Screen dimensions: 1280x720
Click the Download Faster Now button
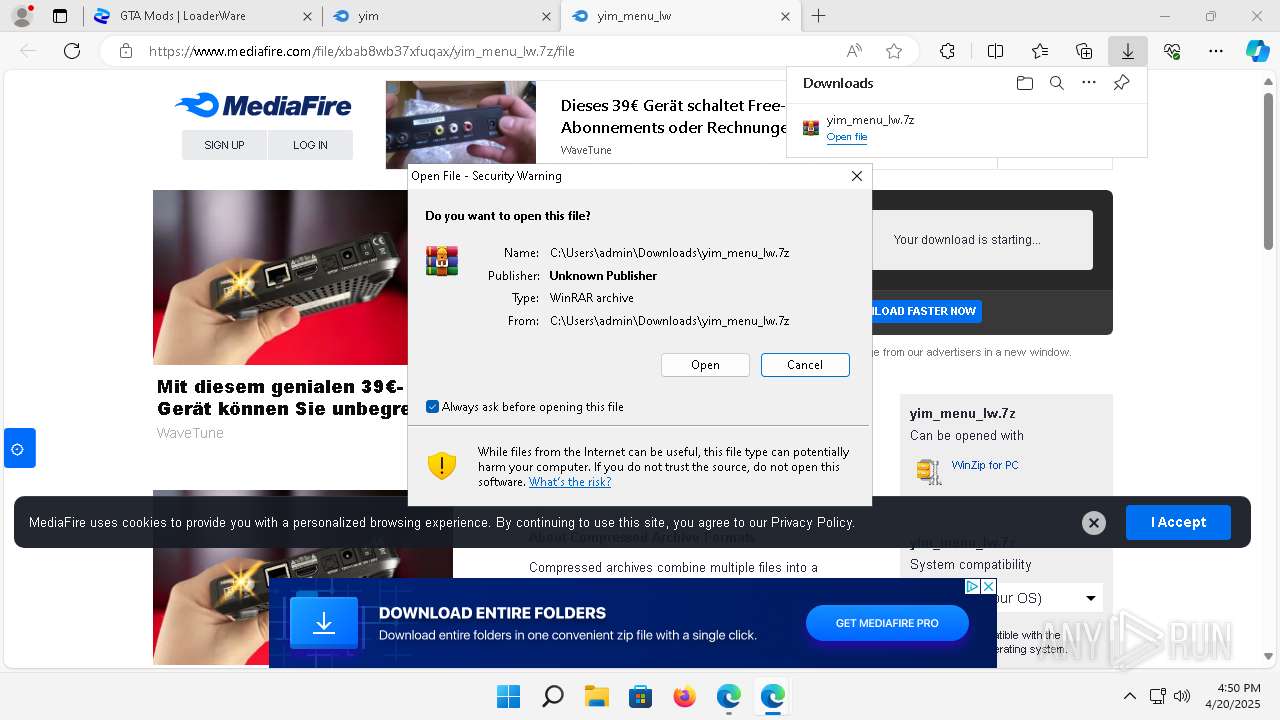pyautogui.click(x=926, y=311)
